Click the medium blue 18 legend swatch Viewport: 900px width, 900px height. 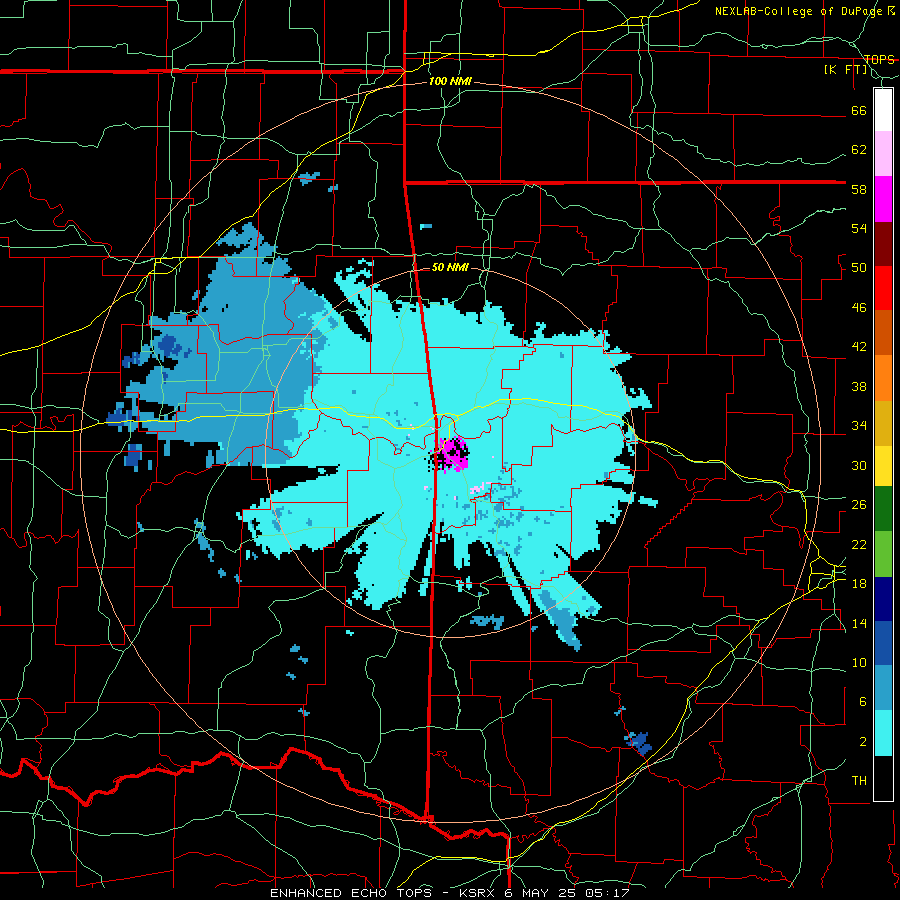point(883,643)
